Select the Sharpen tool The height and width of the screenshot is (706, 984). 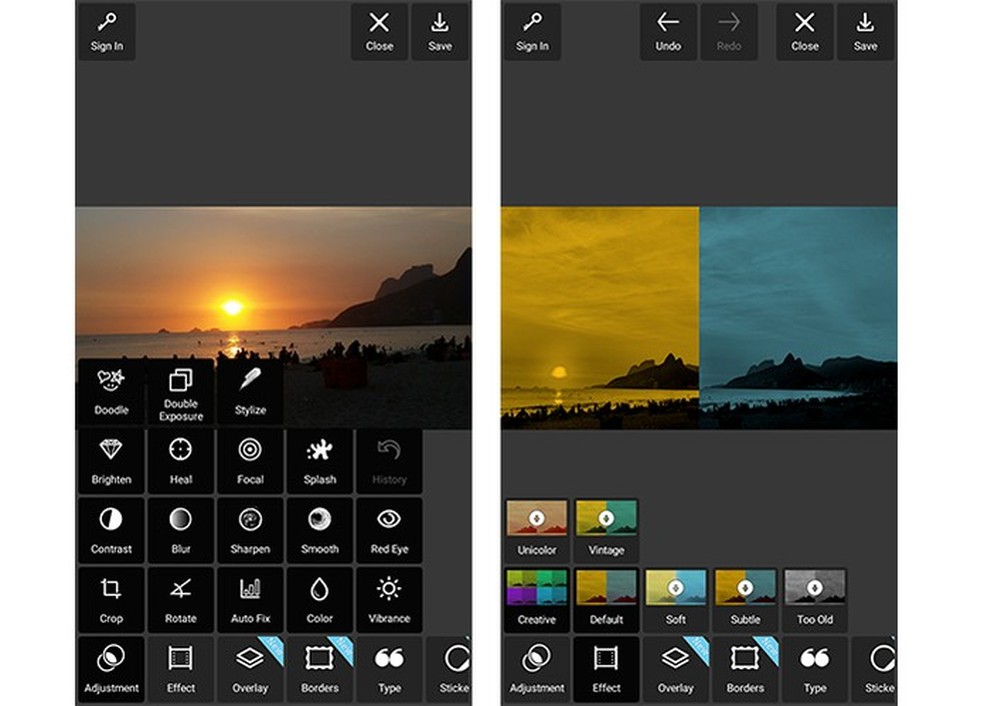pyautogui.click(x=250, y=530)
